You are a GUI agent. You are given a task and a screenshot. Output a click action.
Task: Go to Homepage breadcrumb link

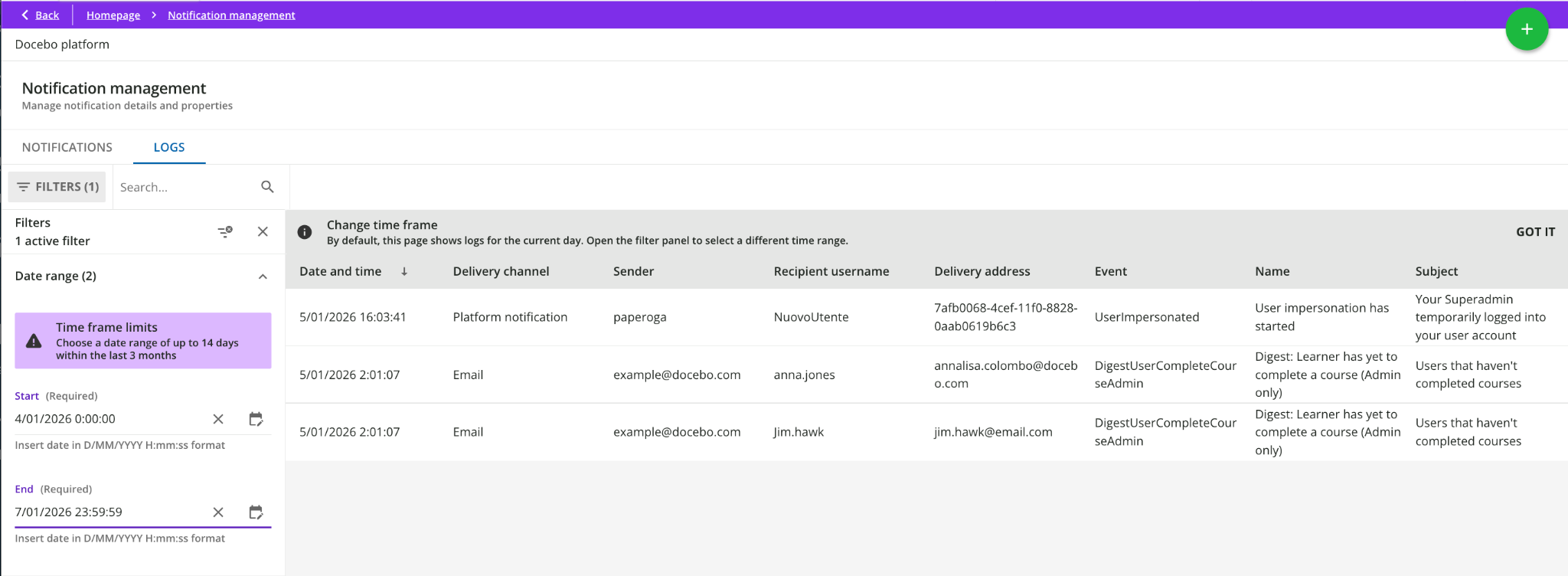tap(113, 15)
